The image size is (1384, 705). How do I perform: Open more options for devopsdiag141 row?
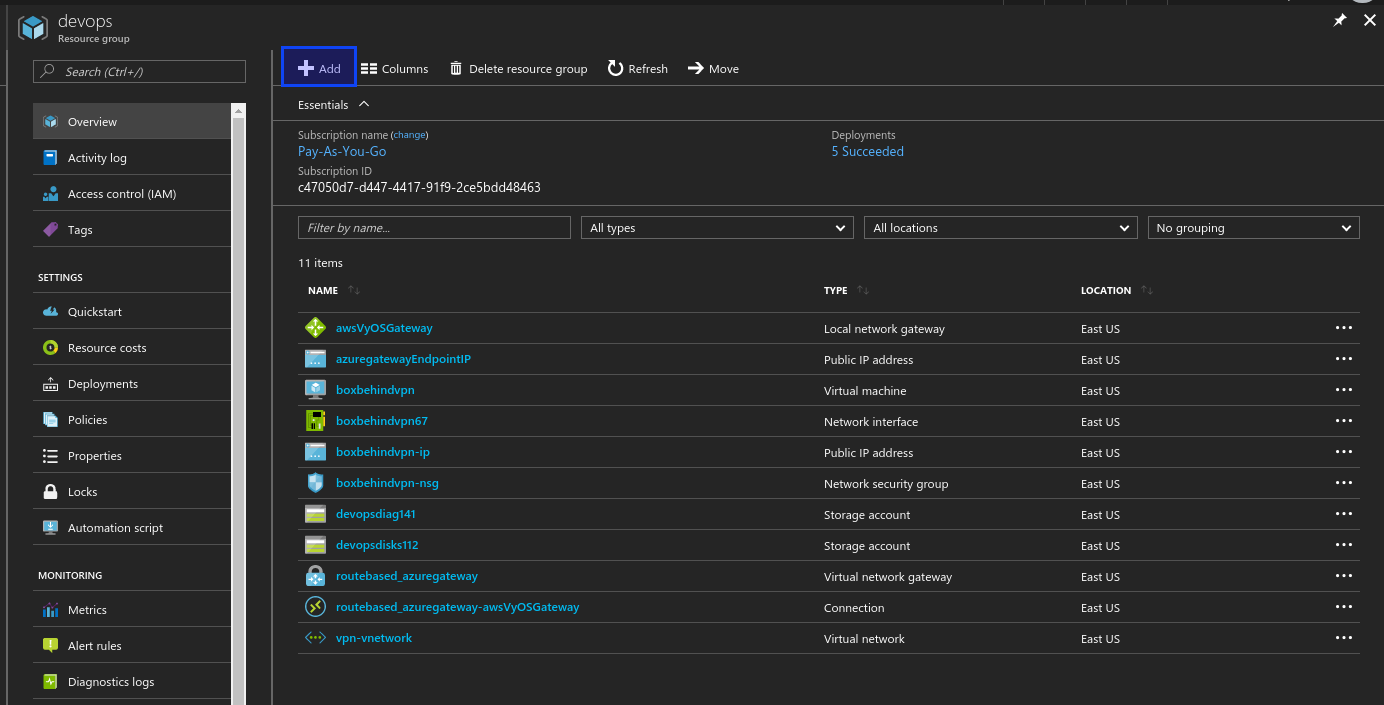point(1343,514)
